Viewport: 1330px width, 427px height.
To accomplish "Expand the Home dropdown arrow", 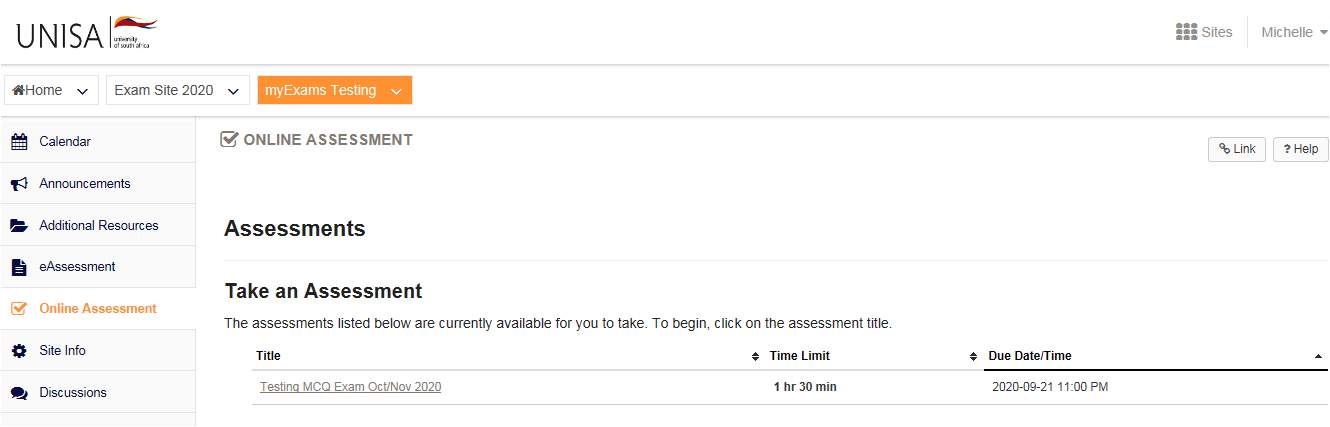I will point(82,91).
